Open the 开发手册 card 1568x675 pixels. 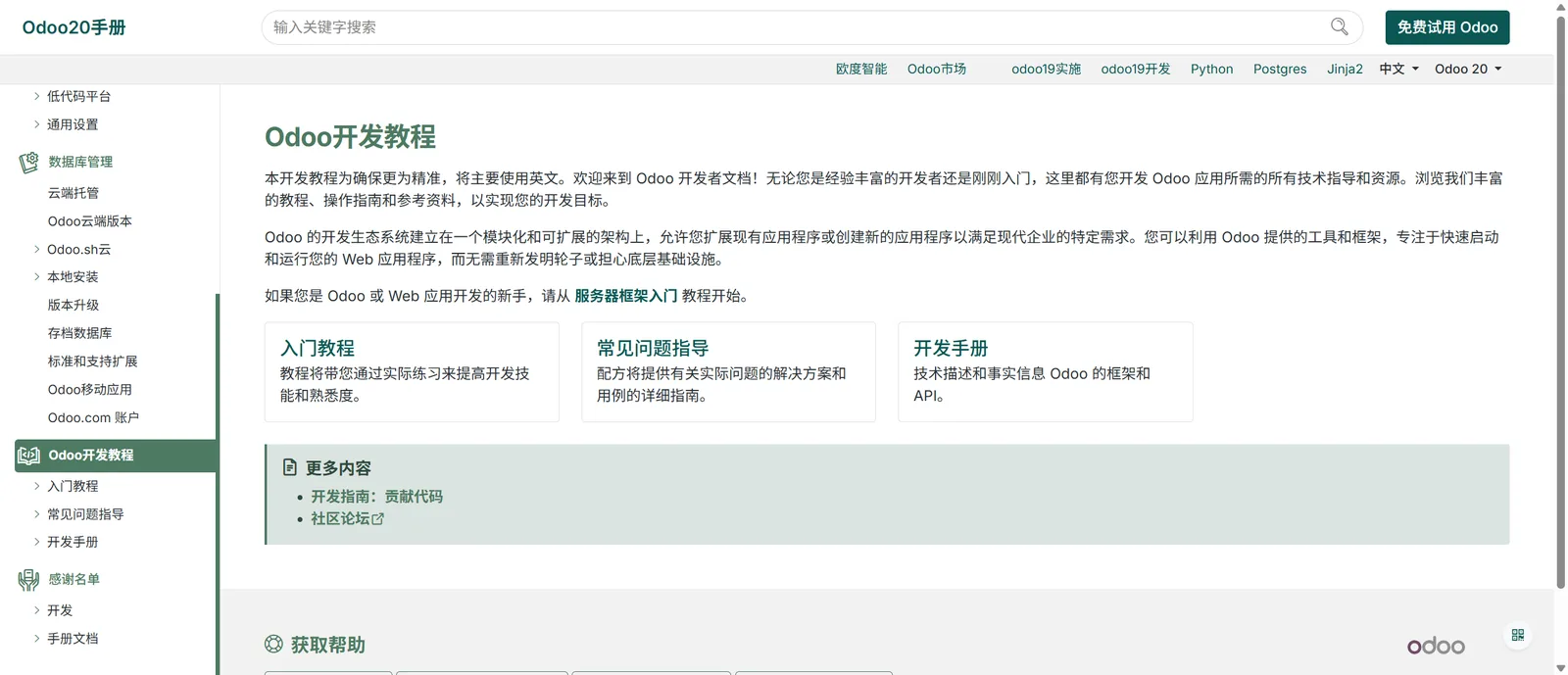(1046, 372)
